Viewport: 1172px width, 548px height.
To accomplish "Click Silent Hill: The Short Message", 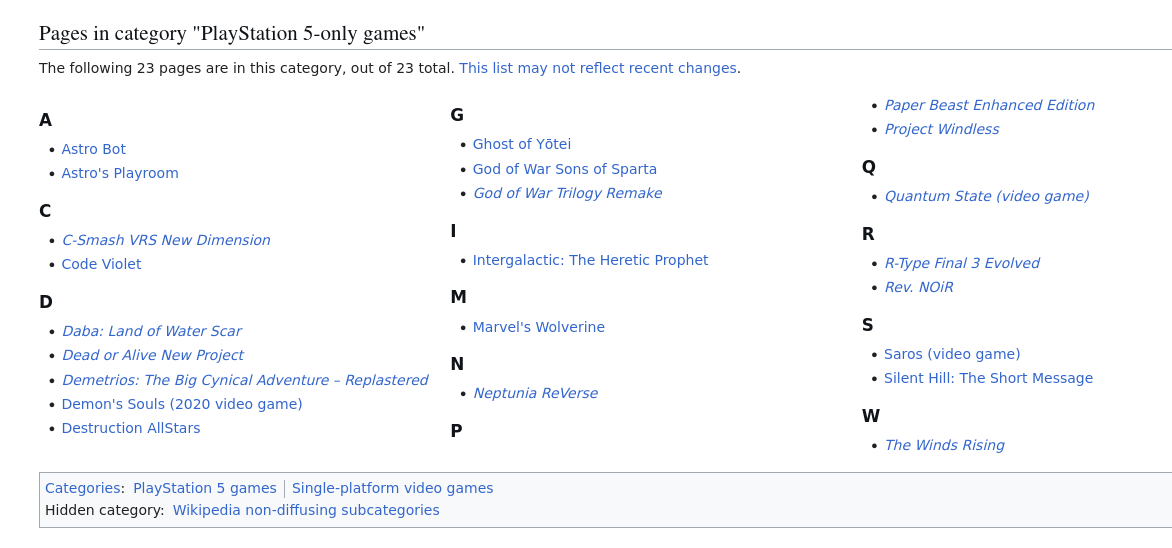I will [x=988, y=378].
